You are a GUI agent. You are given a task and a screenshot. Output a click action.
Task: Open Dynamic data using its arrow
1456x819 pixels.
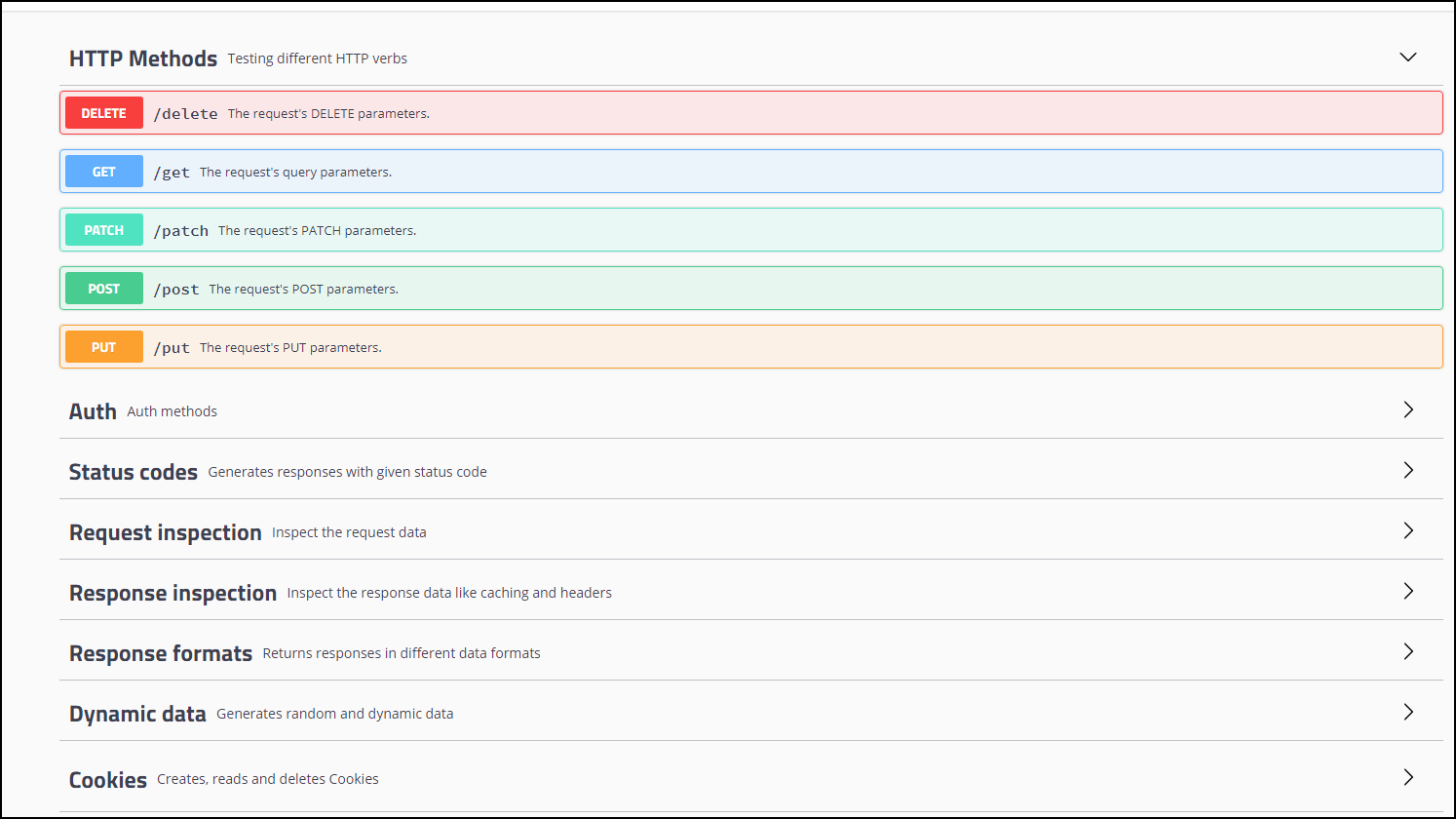pyautogui.click(x=1408, y=712)
